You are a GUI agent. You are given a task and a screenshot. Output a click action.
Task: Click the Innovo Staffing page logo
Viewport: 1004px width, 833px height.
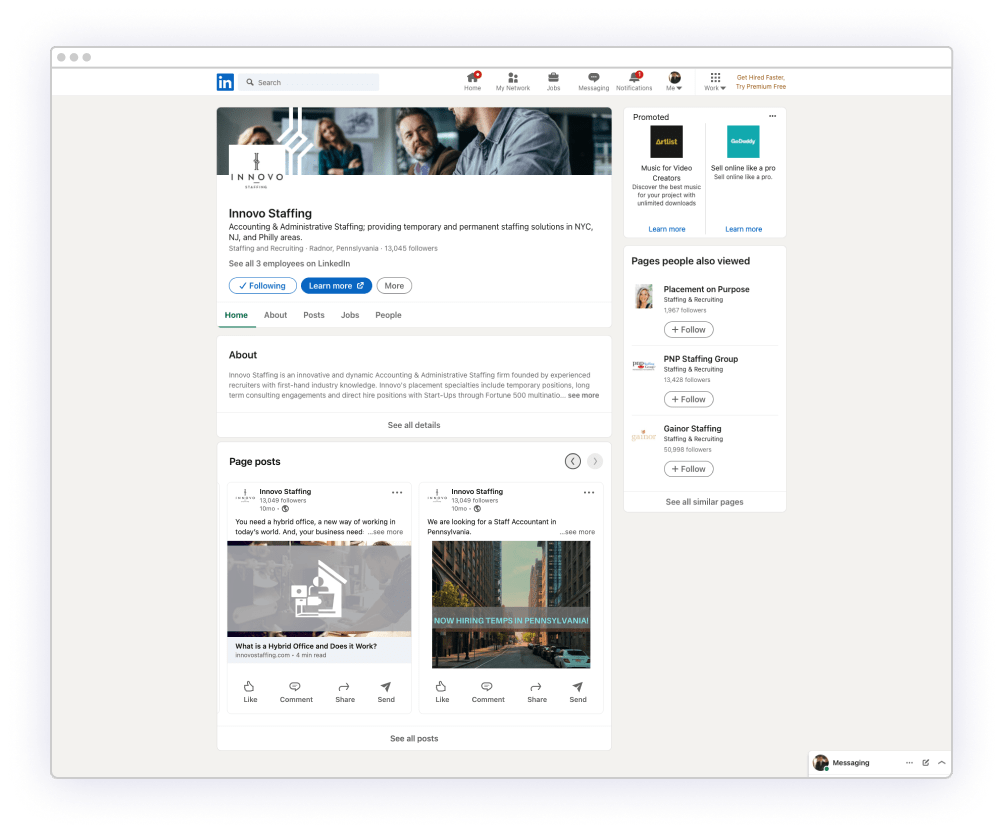[257, 170]
